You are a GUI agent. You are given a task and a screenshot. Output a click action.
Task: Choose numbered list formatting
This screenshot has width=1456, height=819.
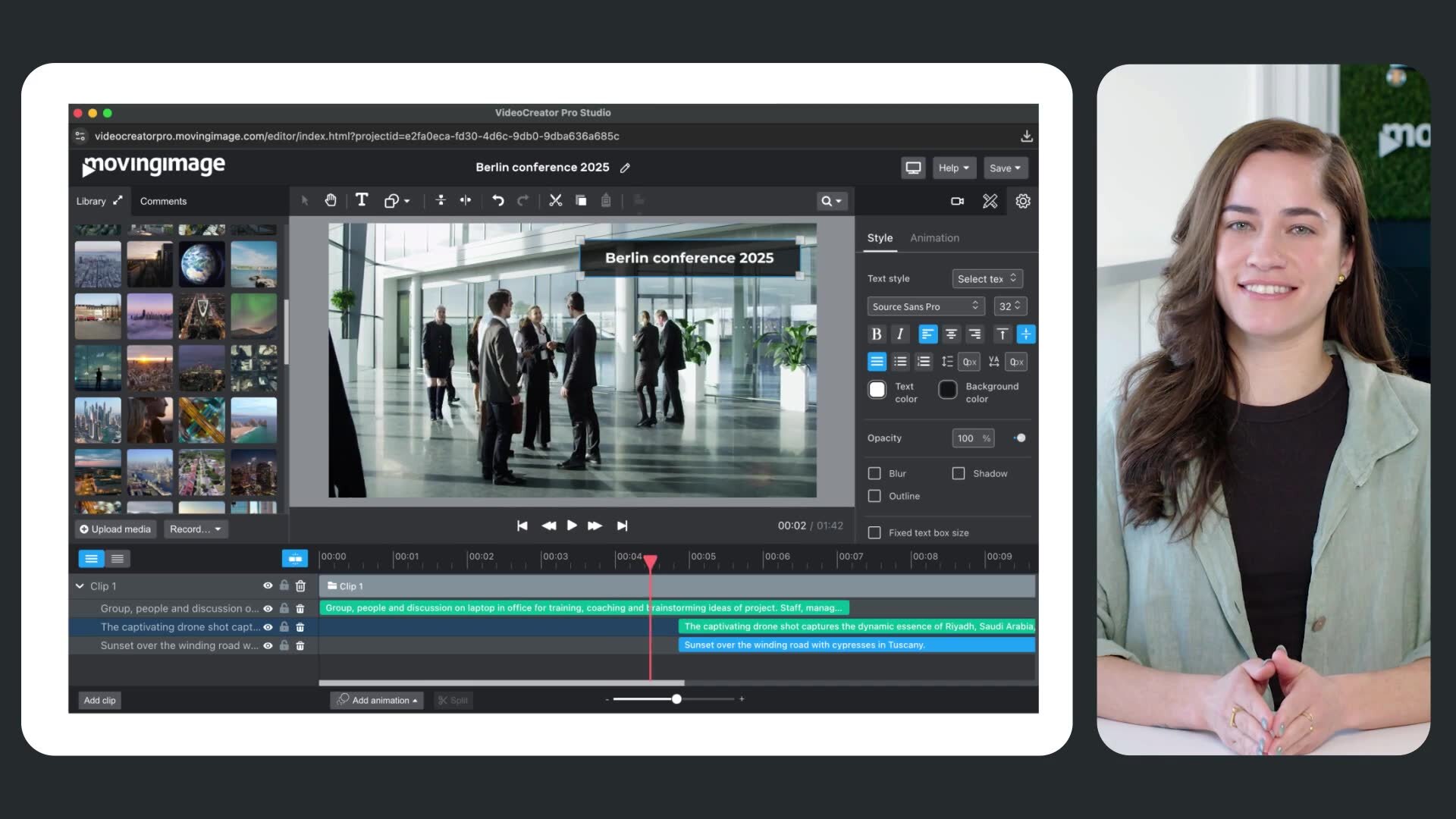(924, 362)
